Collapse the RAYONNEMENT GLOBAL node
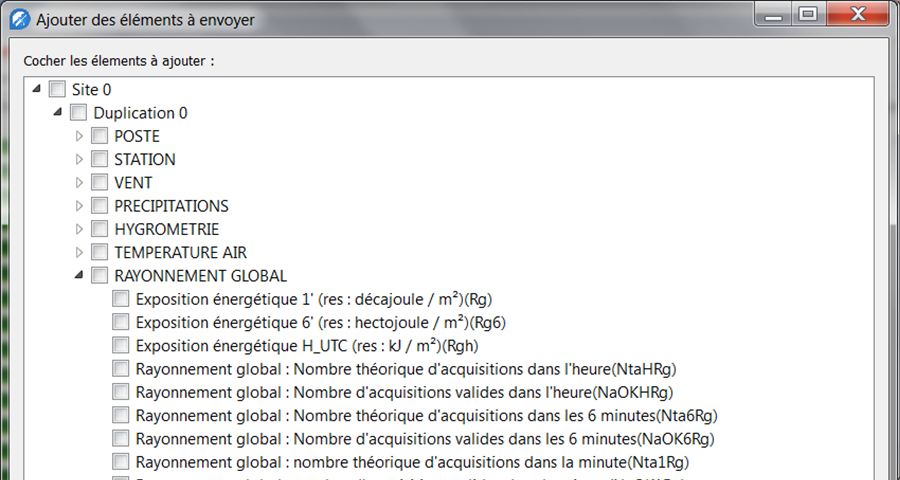900x480 pixels. pyautogui.click(x=80, y=275)
